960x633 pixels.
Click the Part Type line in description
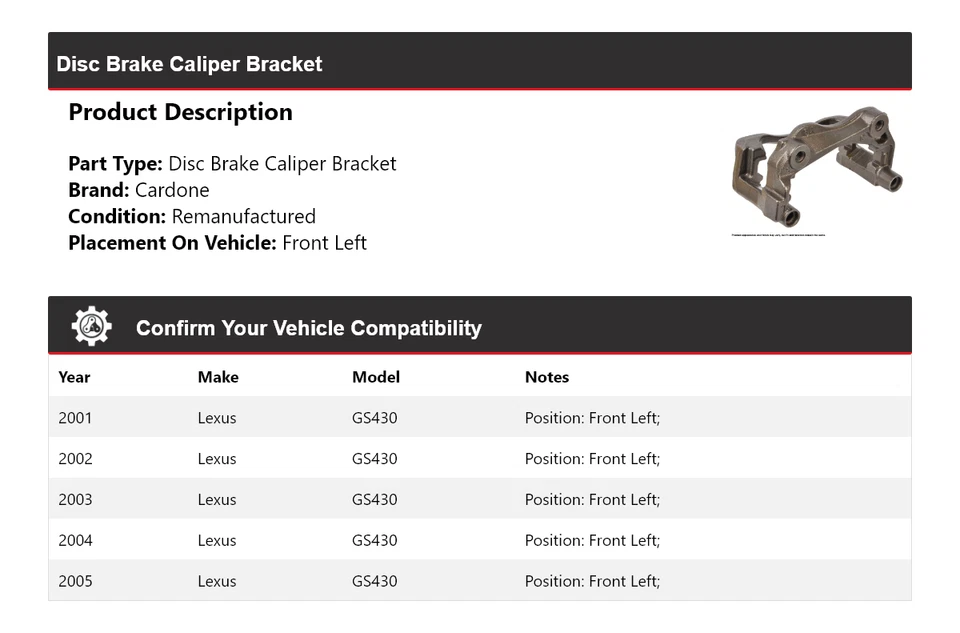(x=232, y=164)
